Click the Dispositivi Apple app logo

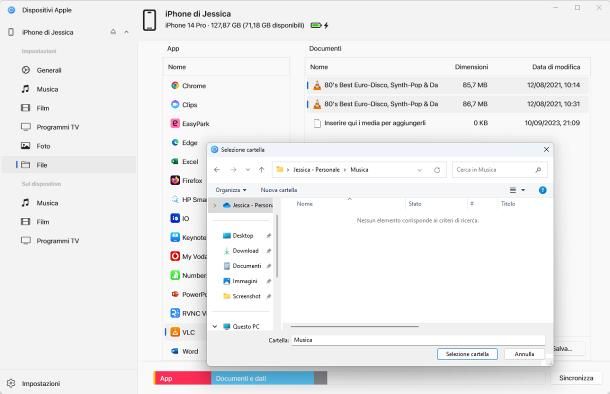point(11,10)
